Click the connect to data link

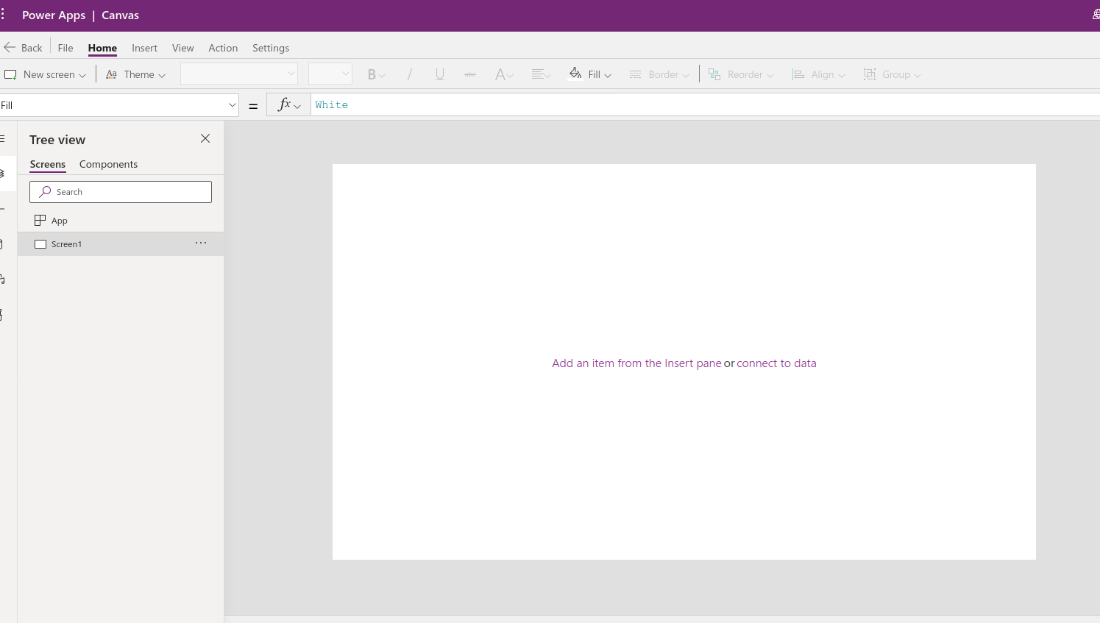(x=777, y=363)
